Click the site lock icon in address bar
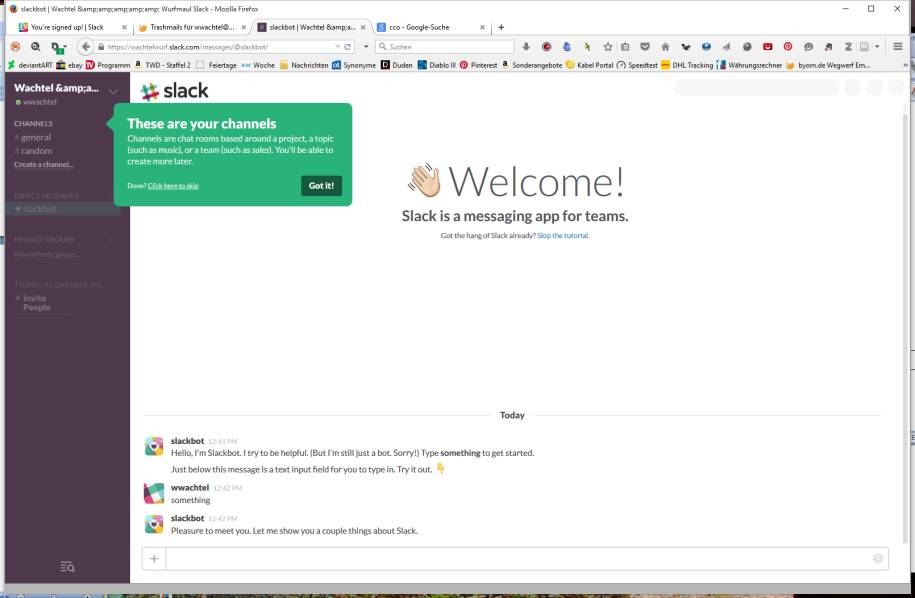 101,47
